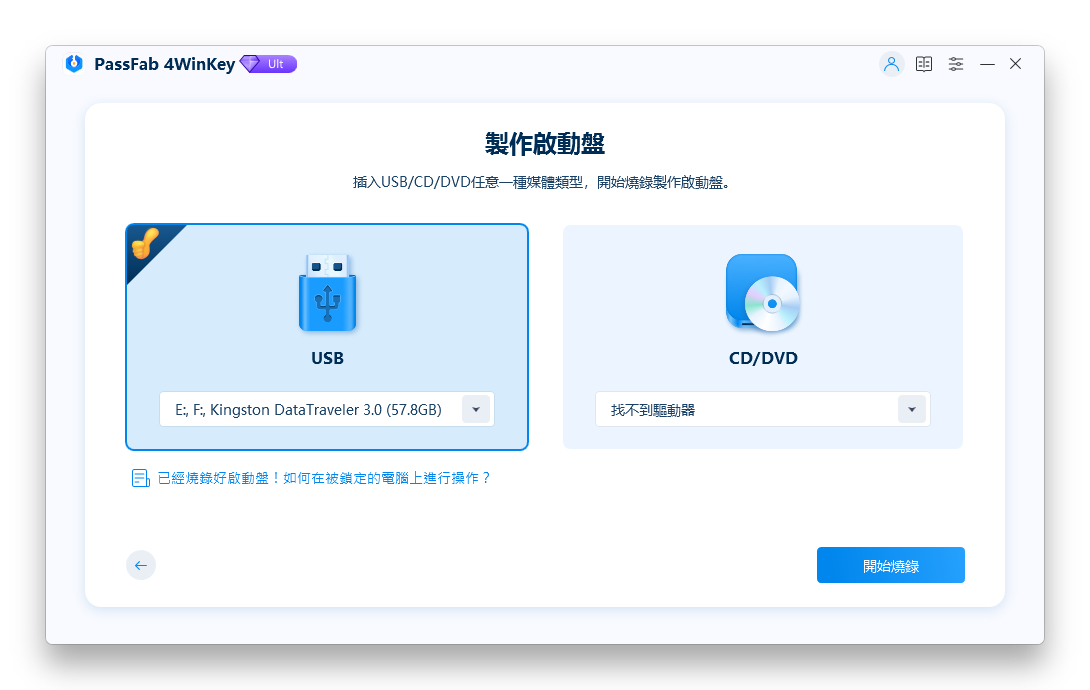
Task: Go back with the left arrow button
Action: [x=141, y=565]
